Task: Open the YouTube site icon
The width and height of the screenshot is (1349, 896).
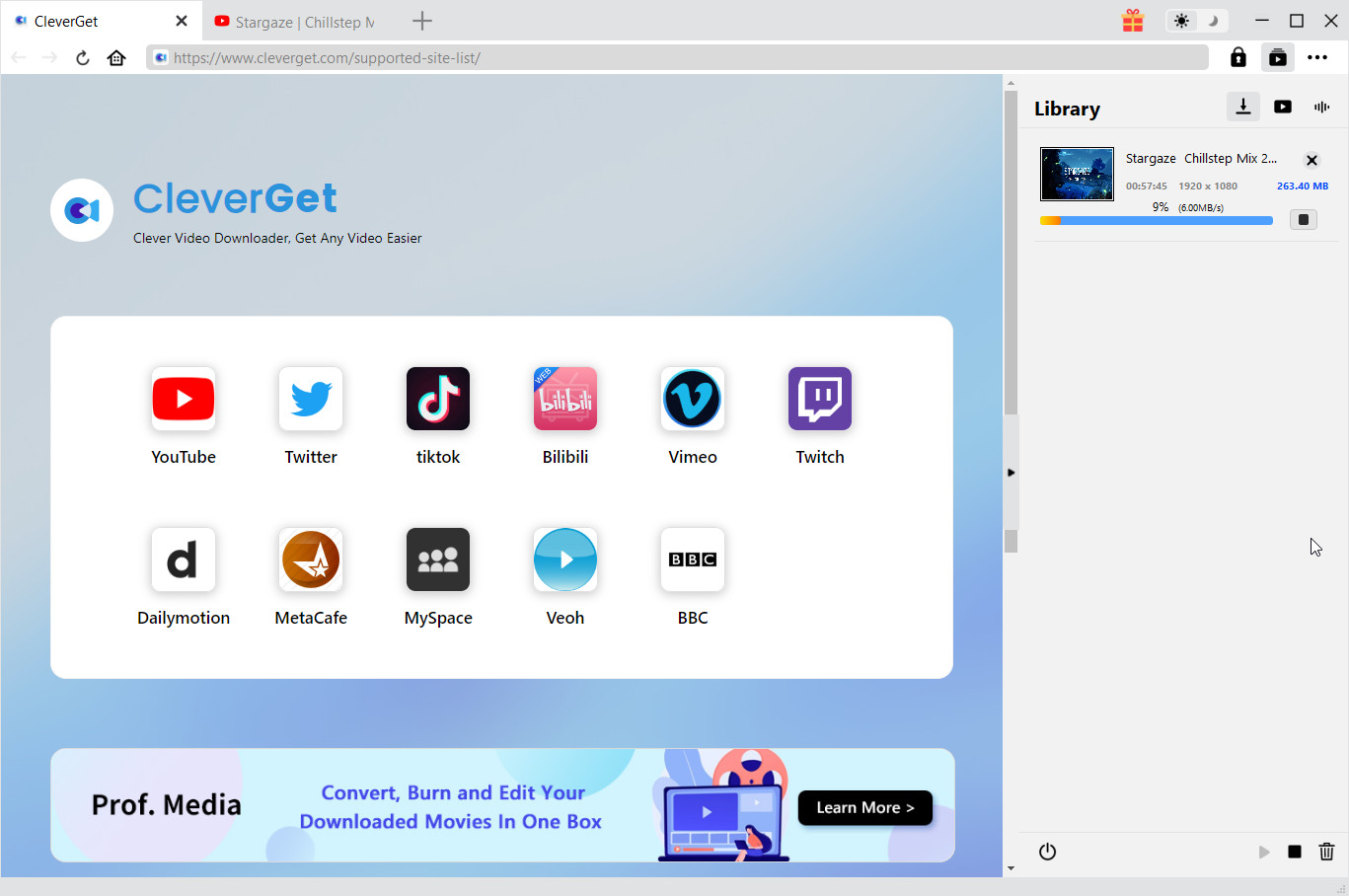Action: pyautogui.click(x=184, y=400)
